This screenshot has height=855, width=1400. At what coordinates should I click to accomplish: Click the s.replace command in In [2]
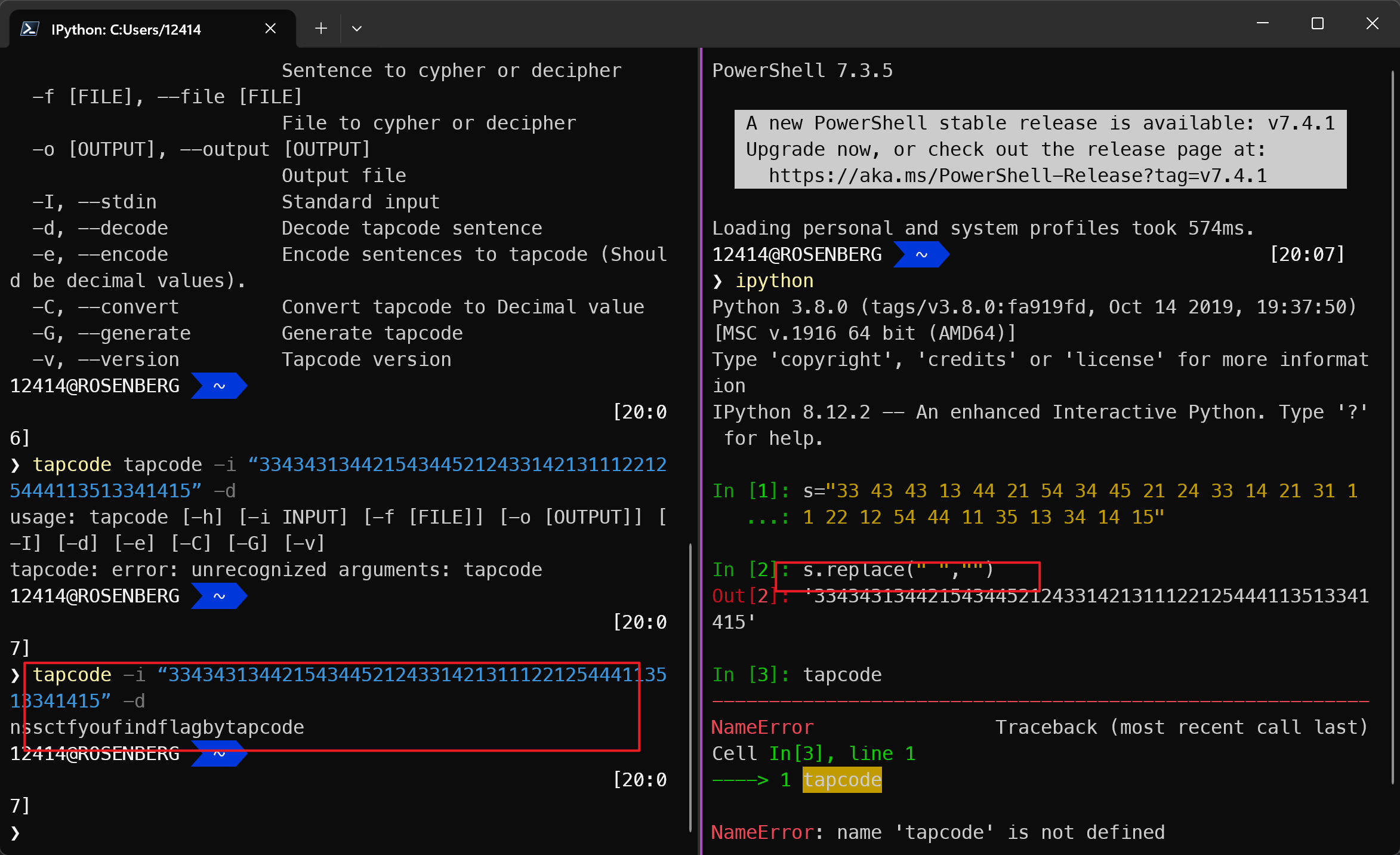(x=898, y=570)
